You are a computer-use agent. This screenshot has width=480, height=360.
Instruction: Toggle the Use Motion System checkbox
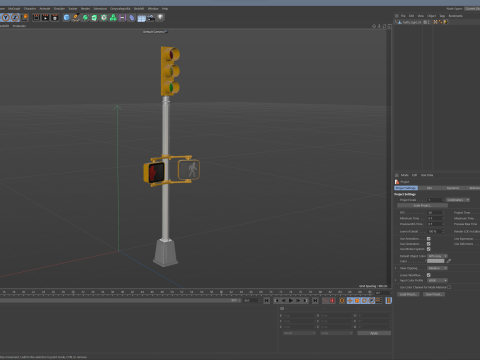(429, 249)
